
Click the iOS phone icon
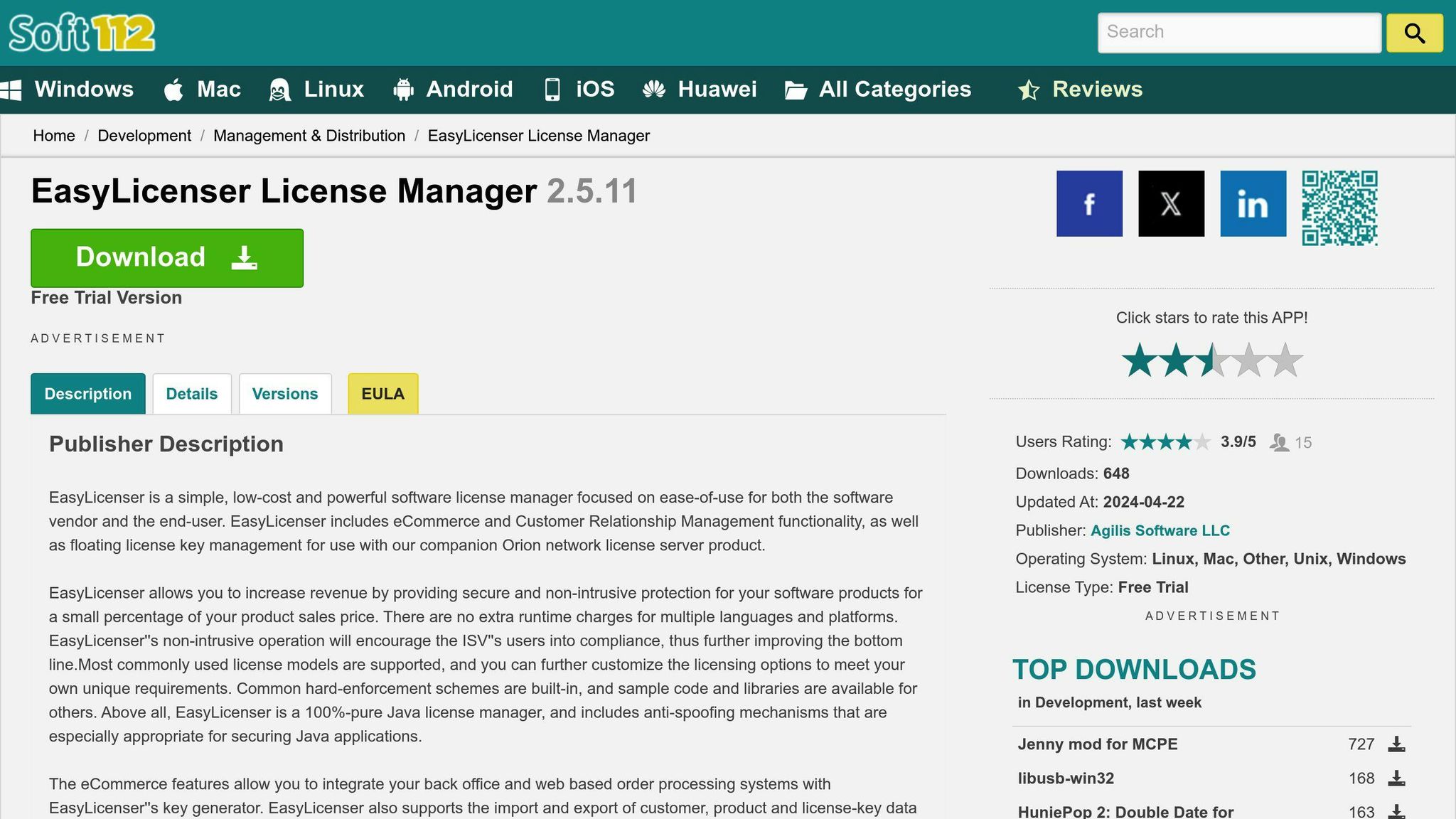click(552, 90)
